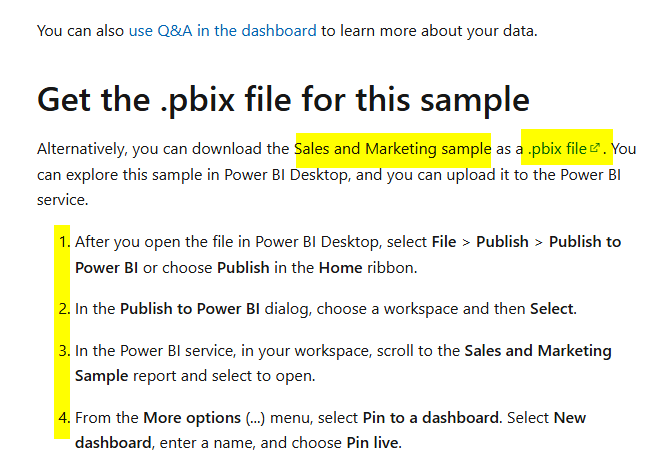Viewport: 651px width, 461px height.
Task: Click step number 2 in the list
Action: [x=64, y=309]
